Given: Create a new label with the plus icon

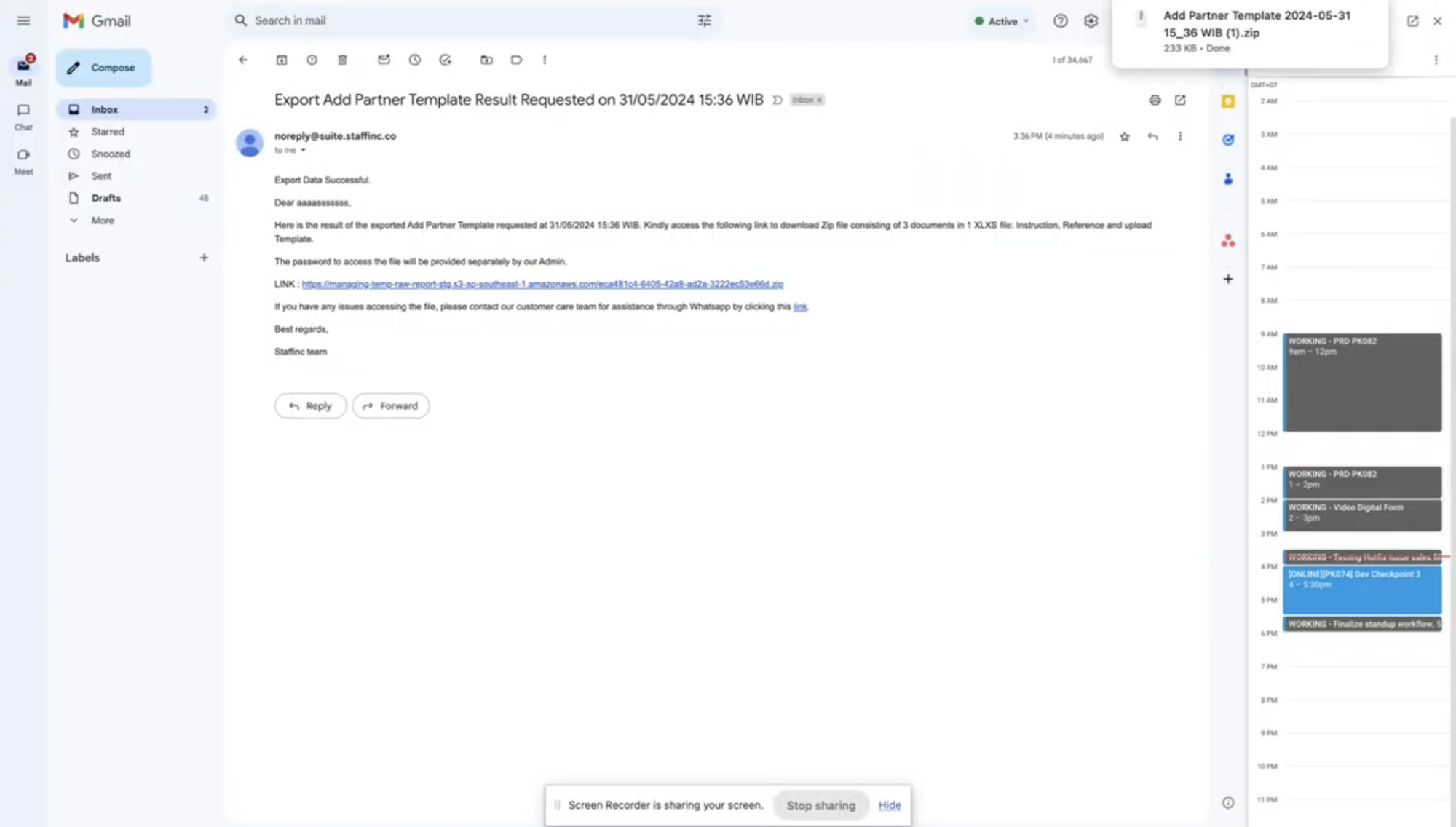Looking at the screenshot, I should pyautogui.click(x=204, y=258).
